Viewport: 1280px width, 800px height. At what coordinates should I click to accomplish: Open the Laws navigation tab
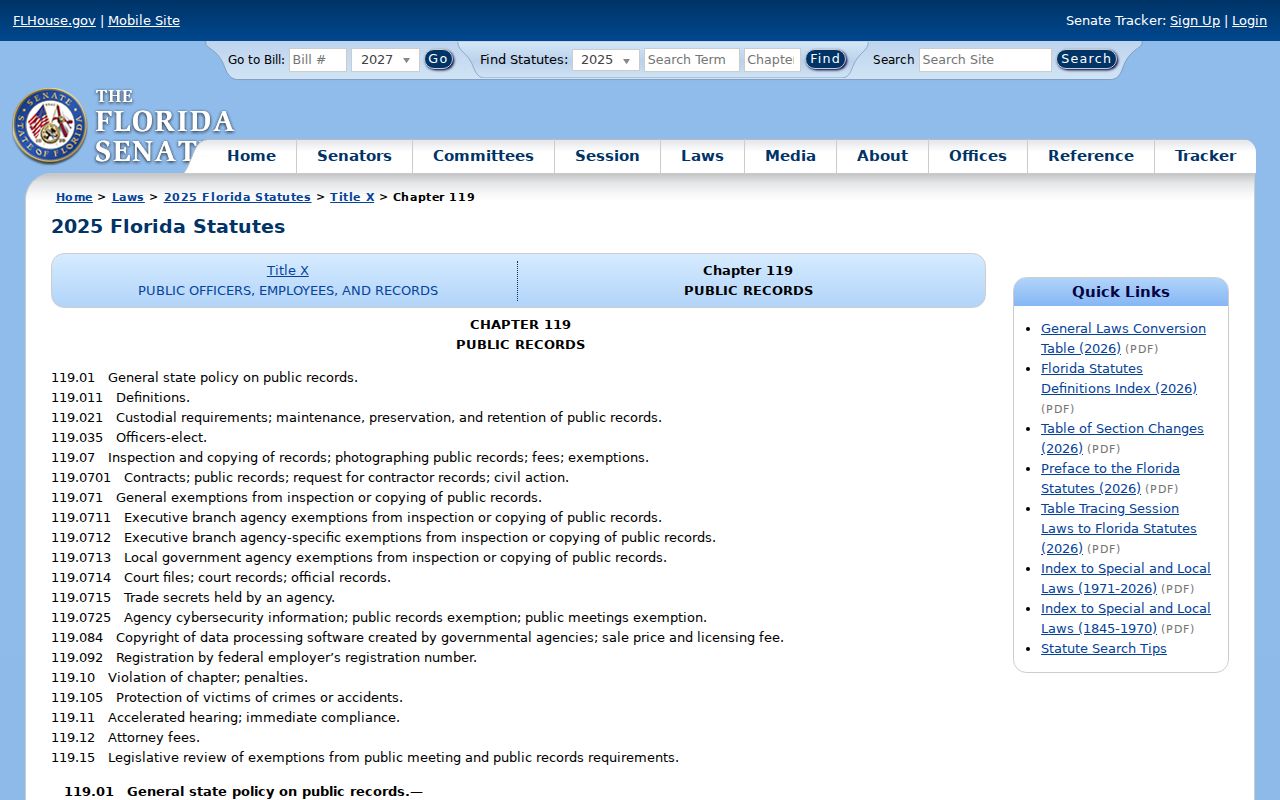coord(702,156)
